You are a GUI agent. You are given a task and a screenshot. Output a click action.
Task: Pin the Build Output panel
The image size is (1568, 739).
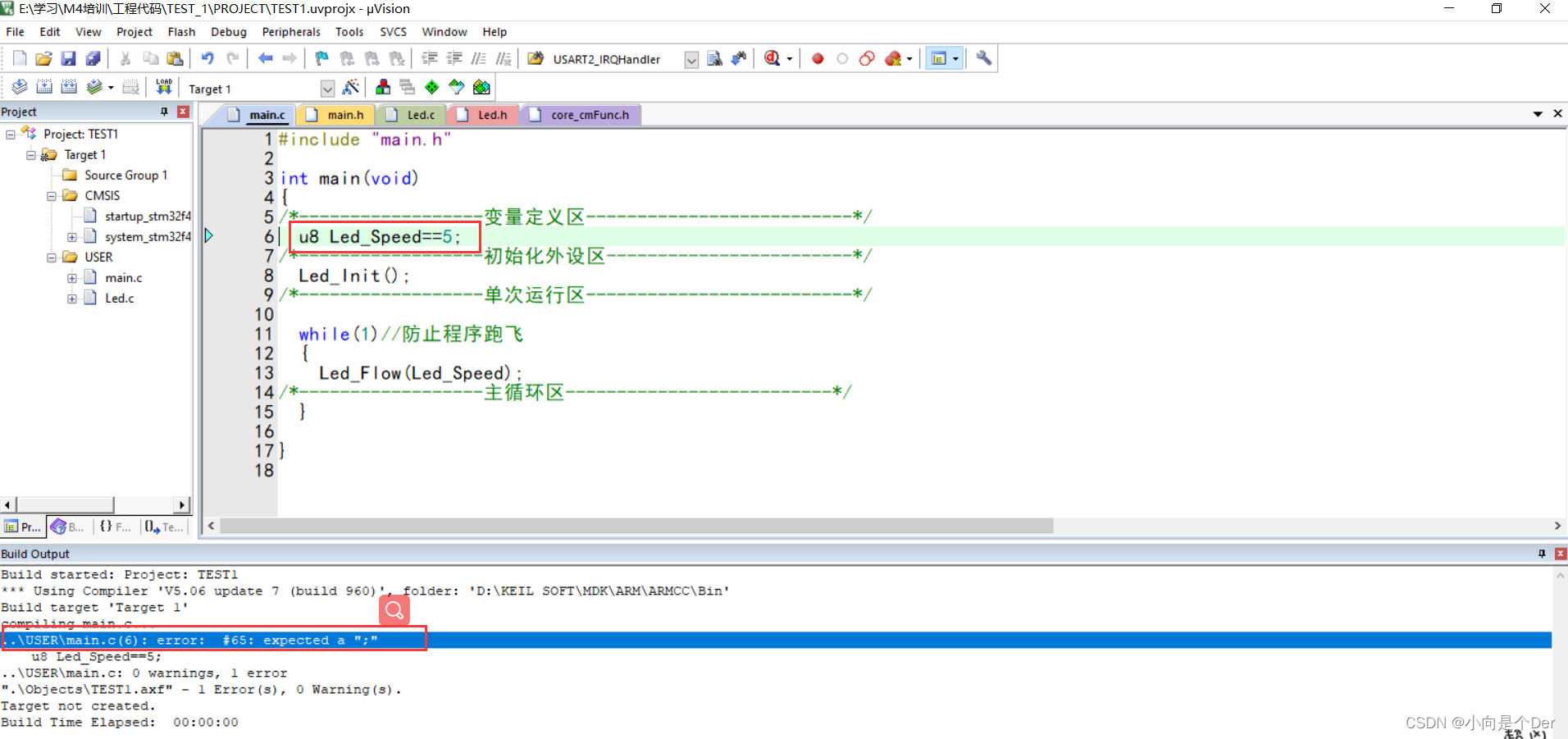[x=1542, y=554]
